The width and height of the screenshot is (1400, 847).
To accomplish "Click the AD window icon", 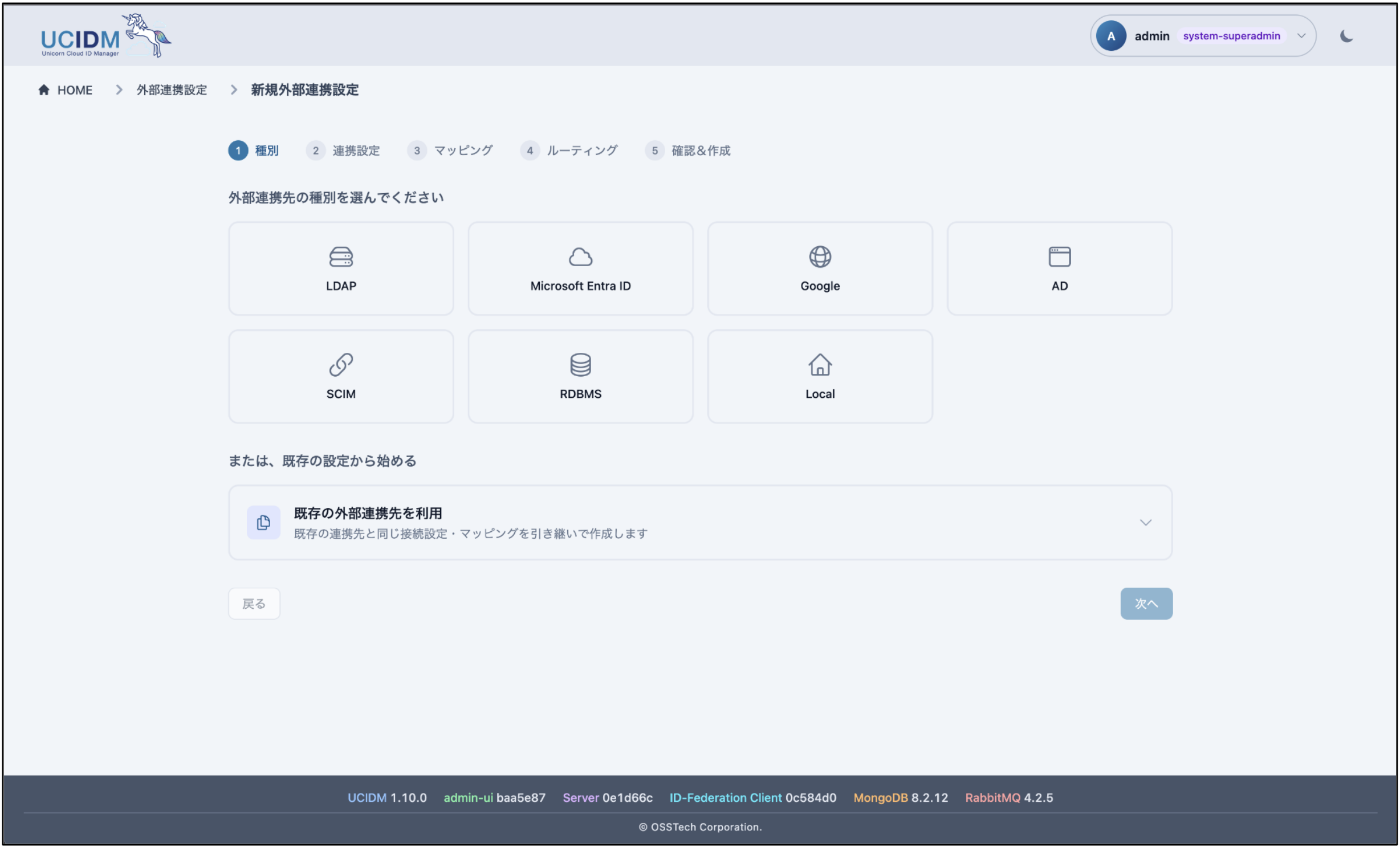I will tap(1059, 257).
